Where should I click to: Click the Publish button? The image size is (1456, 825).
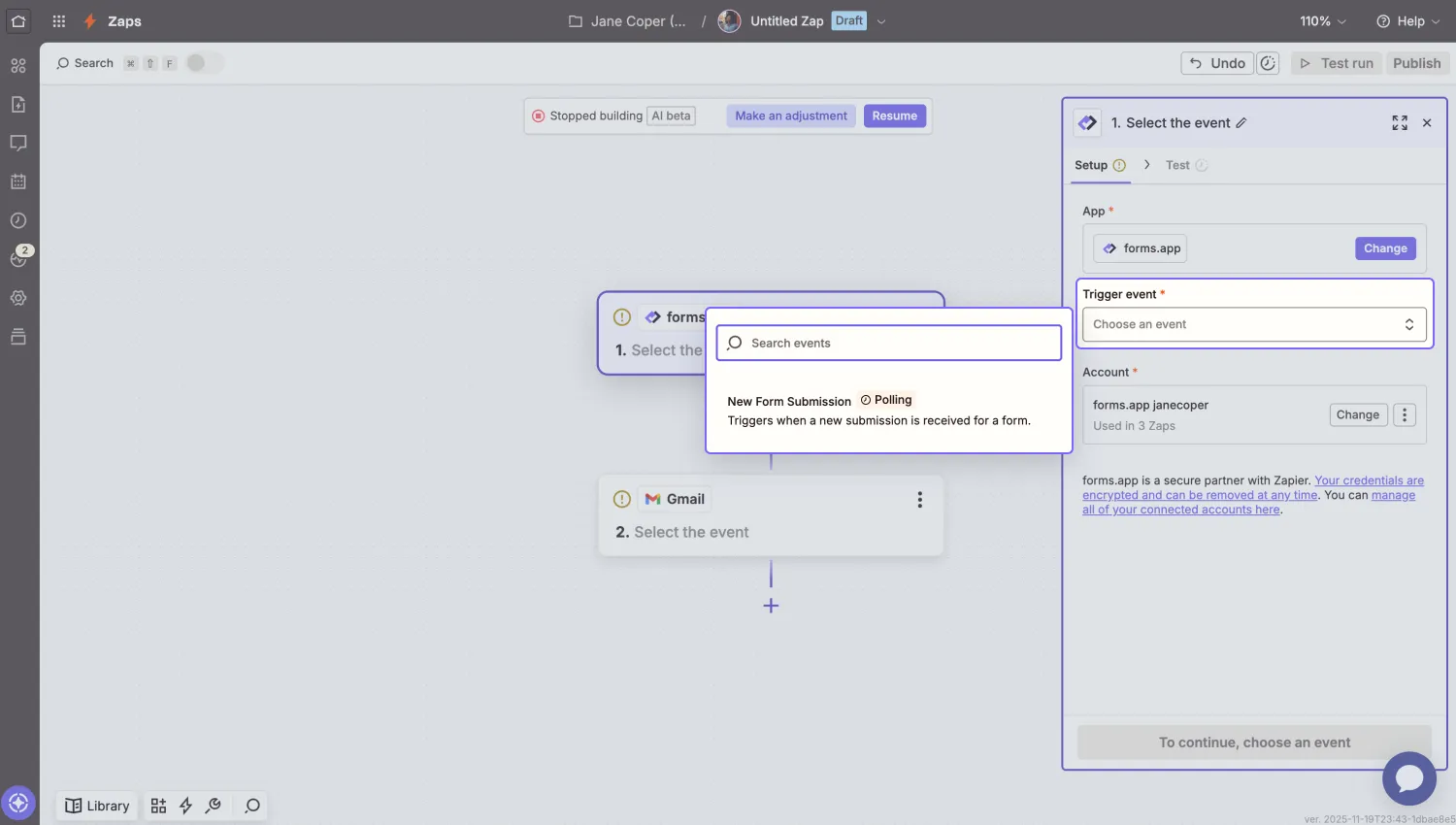point(1416,62)
